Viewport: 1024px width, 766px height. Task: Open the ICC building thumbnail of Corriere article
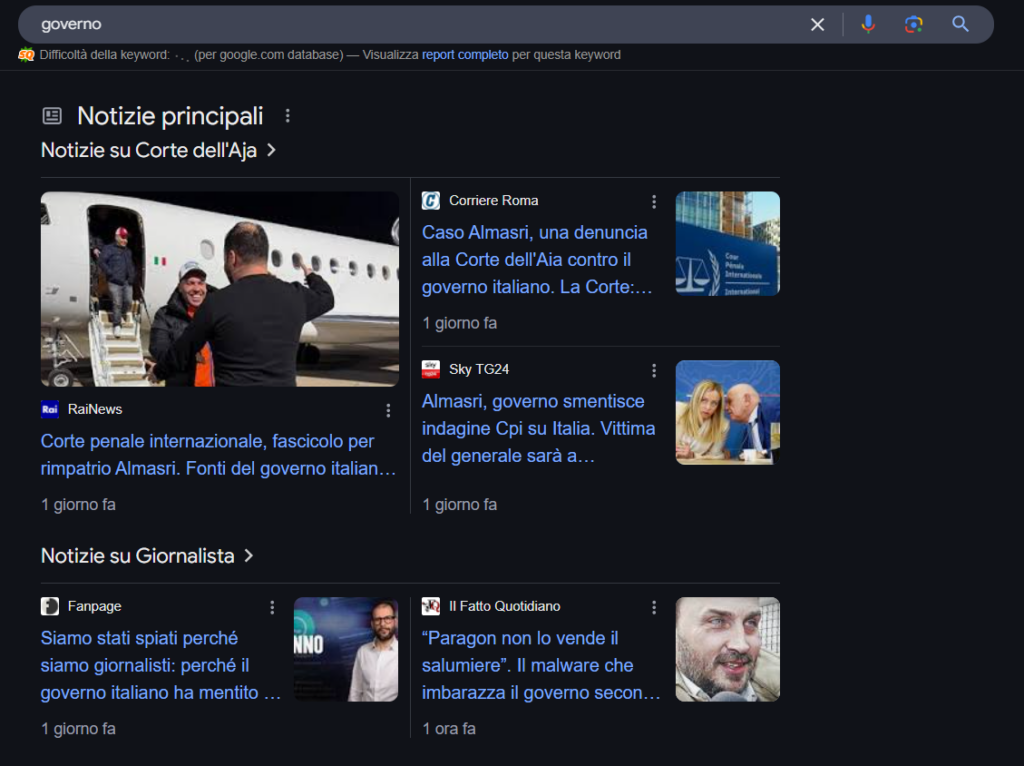click(728, 244)
